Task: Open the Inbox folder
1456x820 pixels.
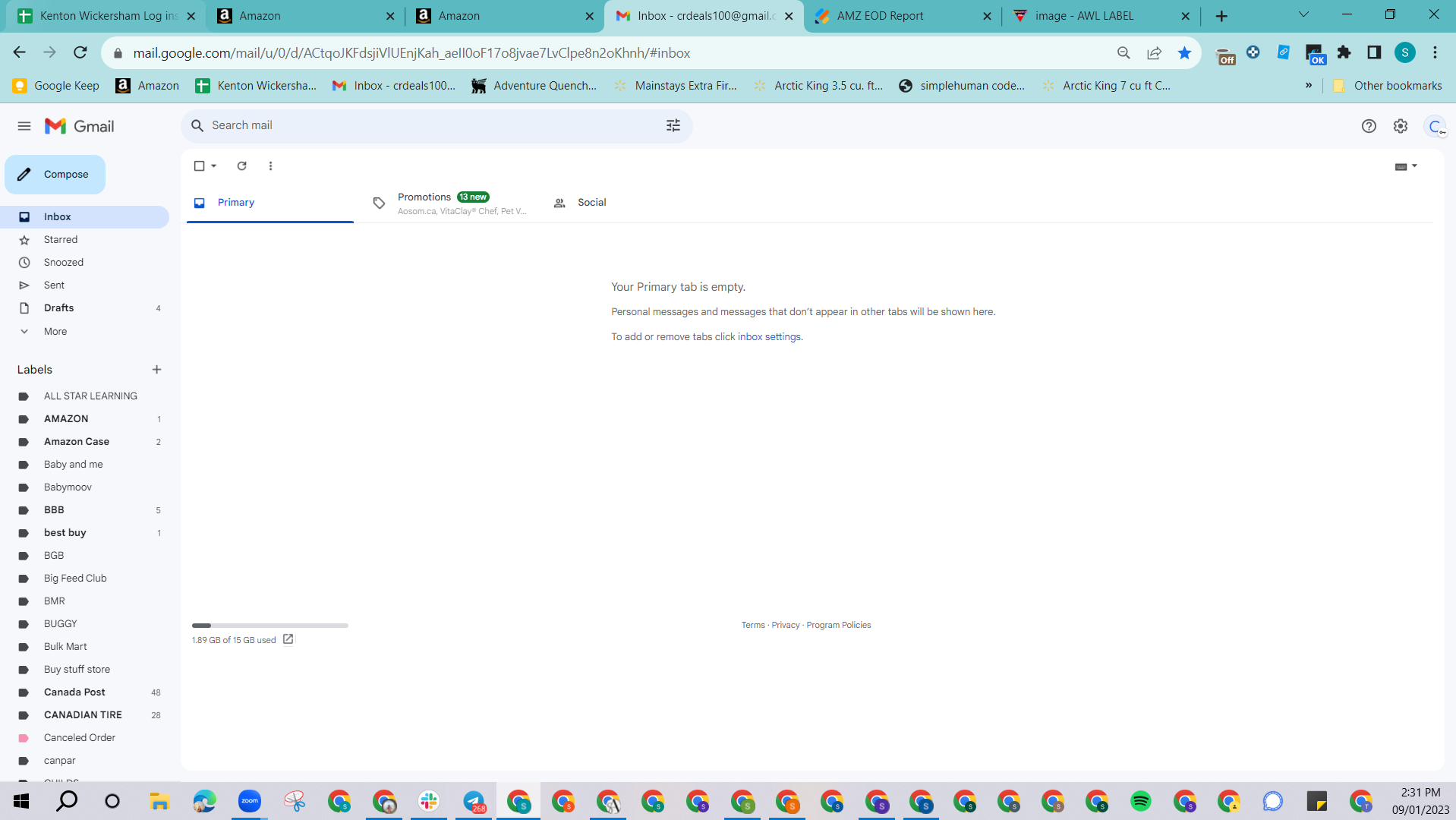Action: pos(84,217)
